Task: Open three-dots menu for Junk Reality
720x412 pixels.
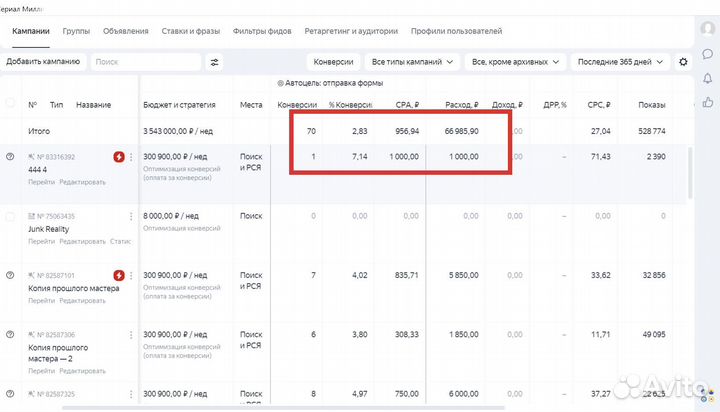Action: point(131,216)
